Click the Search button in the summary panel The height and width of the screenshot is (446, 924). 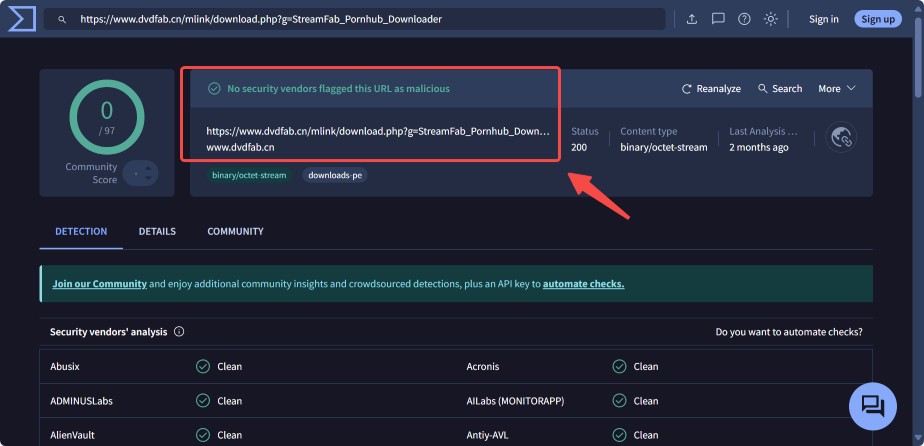pyautogui.click(x=780, y=89)
